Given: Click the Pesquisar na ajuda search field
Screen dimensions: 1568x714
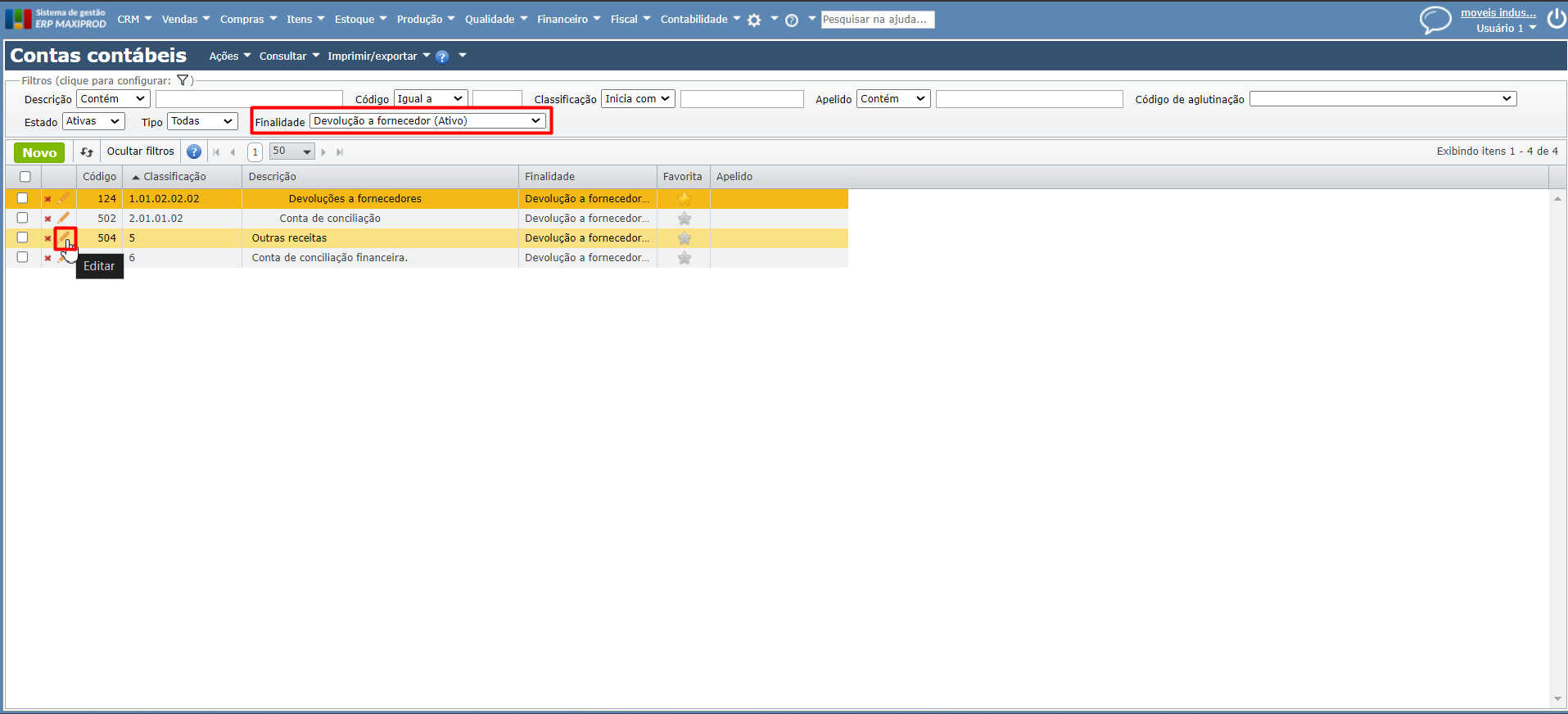Looking at the screenshot, I should point(878,20).
